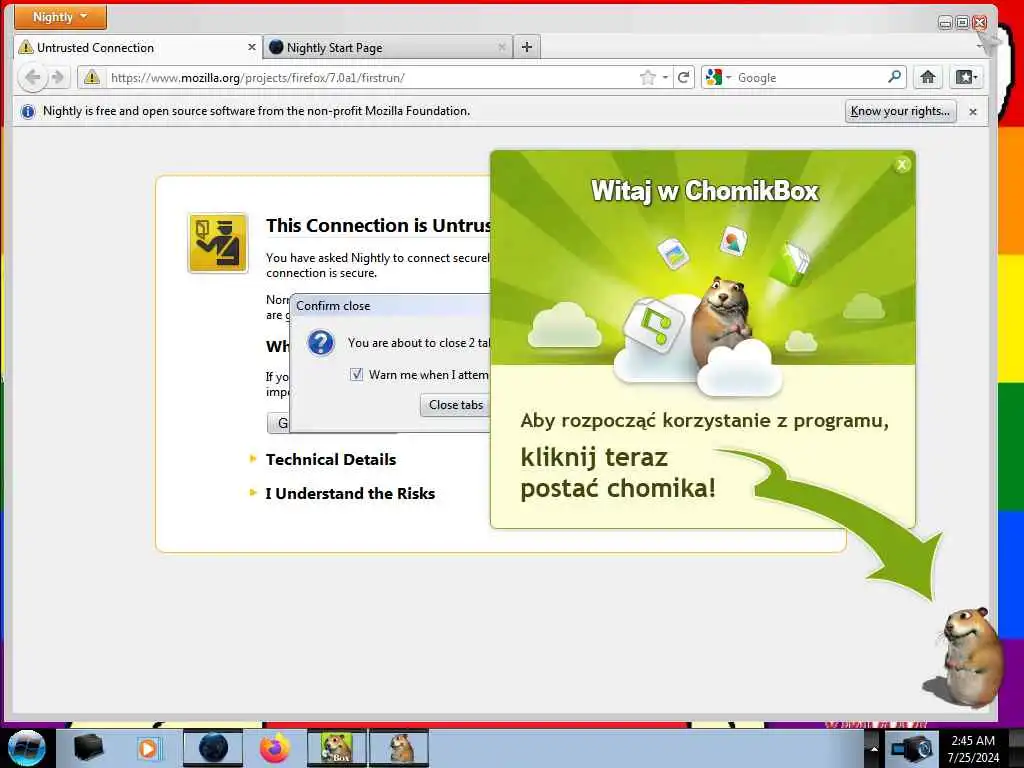The width and height of the screenshot is (1024, 768).
Task: Switch to the Nightly Start Page tab
Action: tap(388, 48)
